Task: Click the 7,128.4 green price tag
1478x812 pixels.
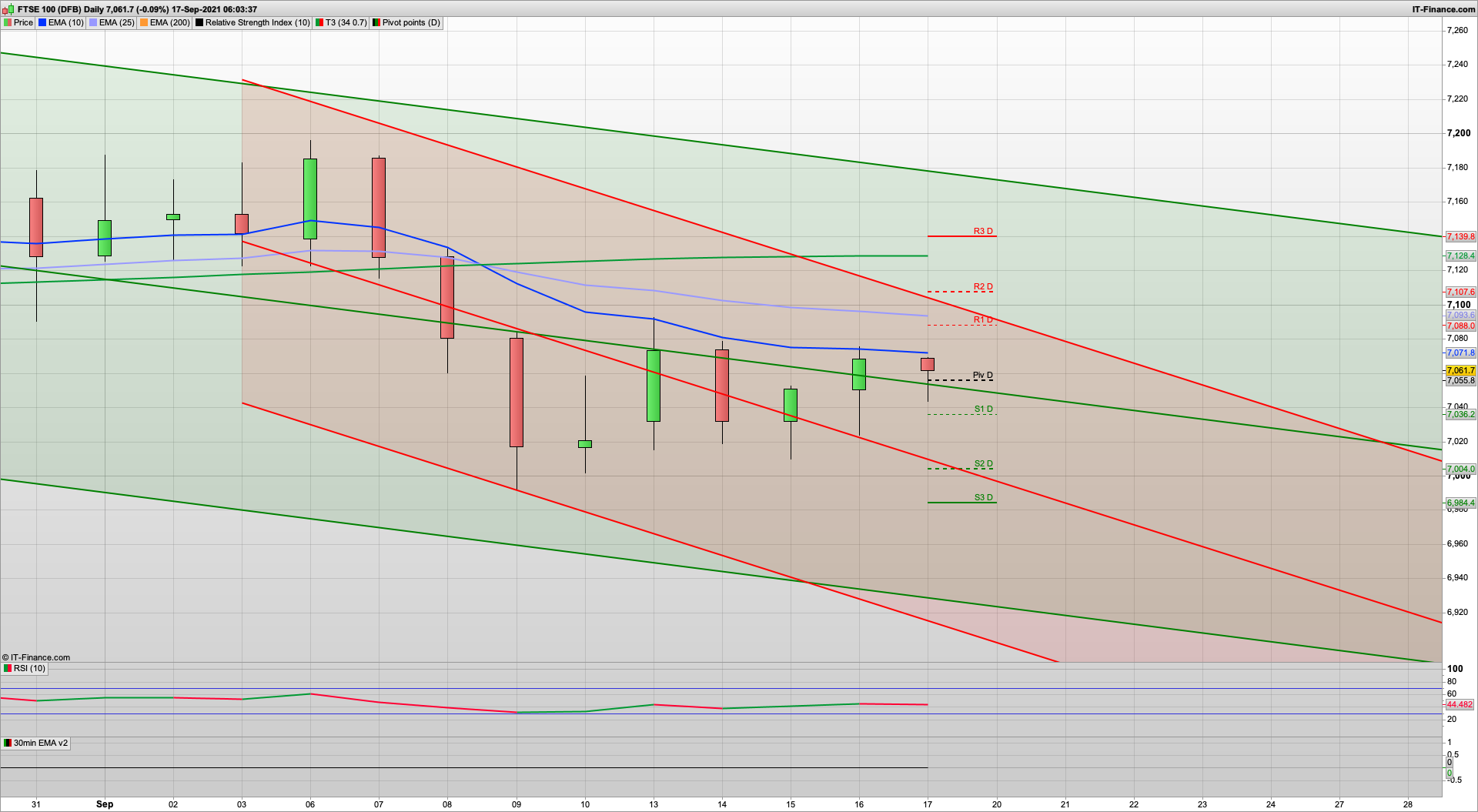Action: pyautogui.click(x=1460, y=256)
